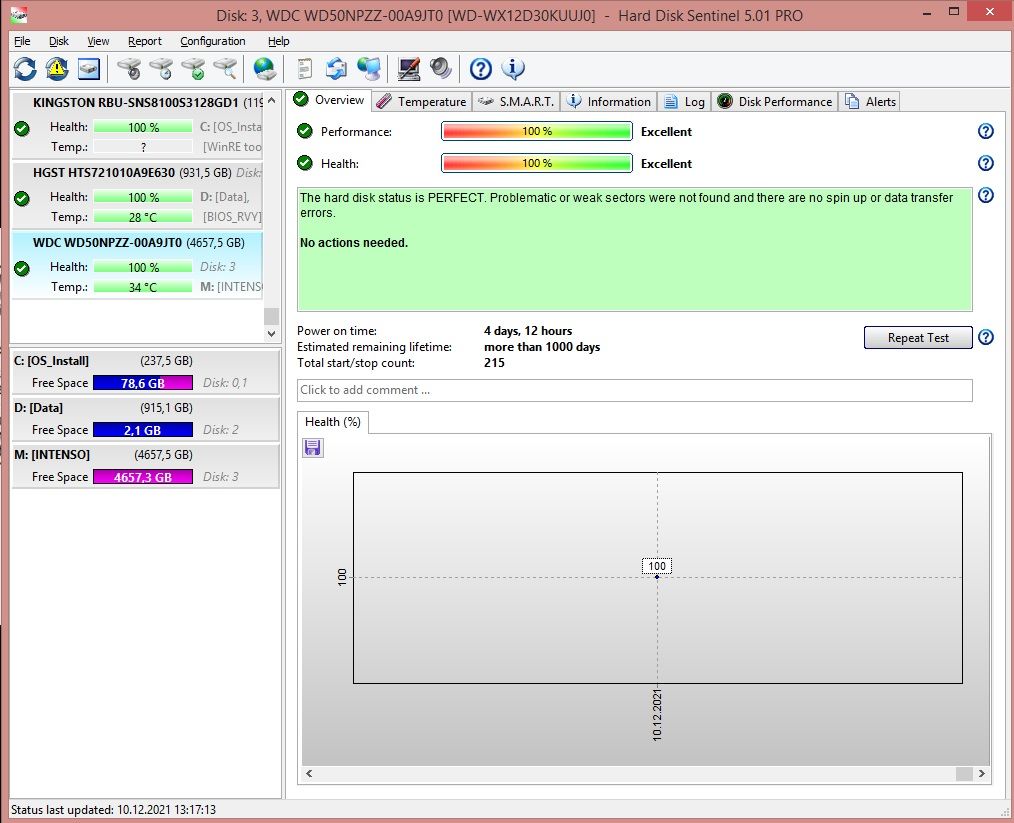The width and height of the screenshot is (1014, 823).
Task: Click the blue question mark toolbar icon
Action: [x=480, y=69]
